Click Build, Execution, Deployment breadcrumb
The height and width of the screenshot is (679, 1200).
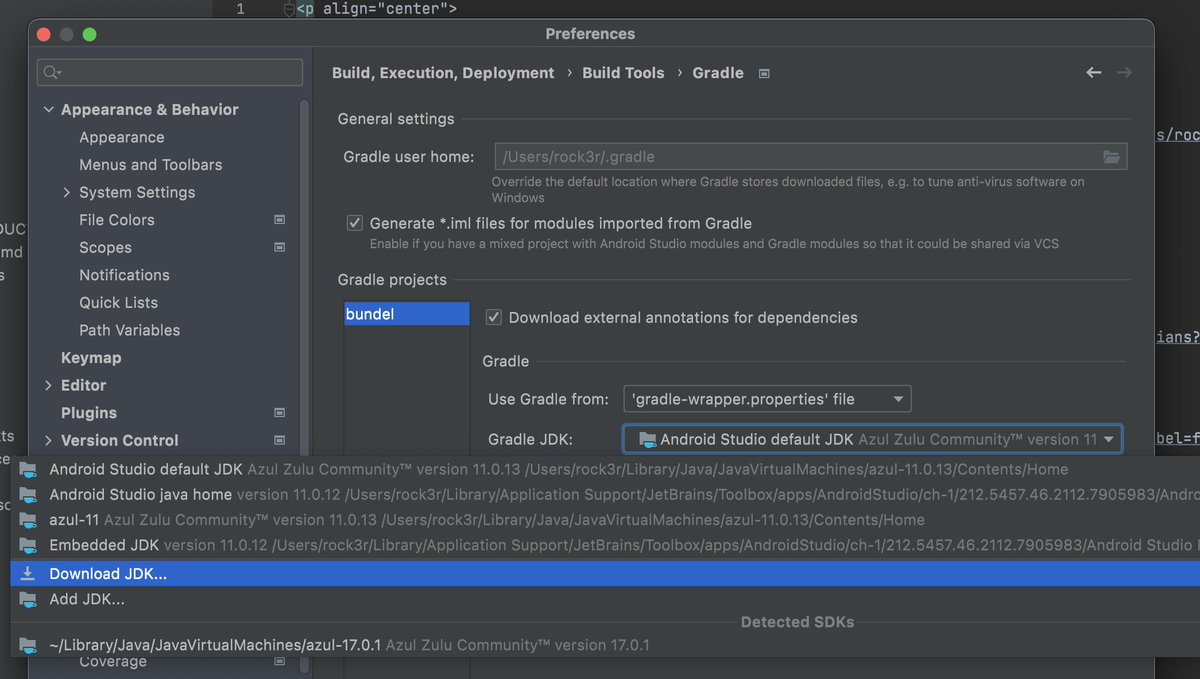click(x=443, y=73)
